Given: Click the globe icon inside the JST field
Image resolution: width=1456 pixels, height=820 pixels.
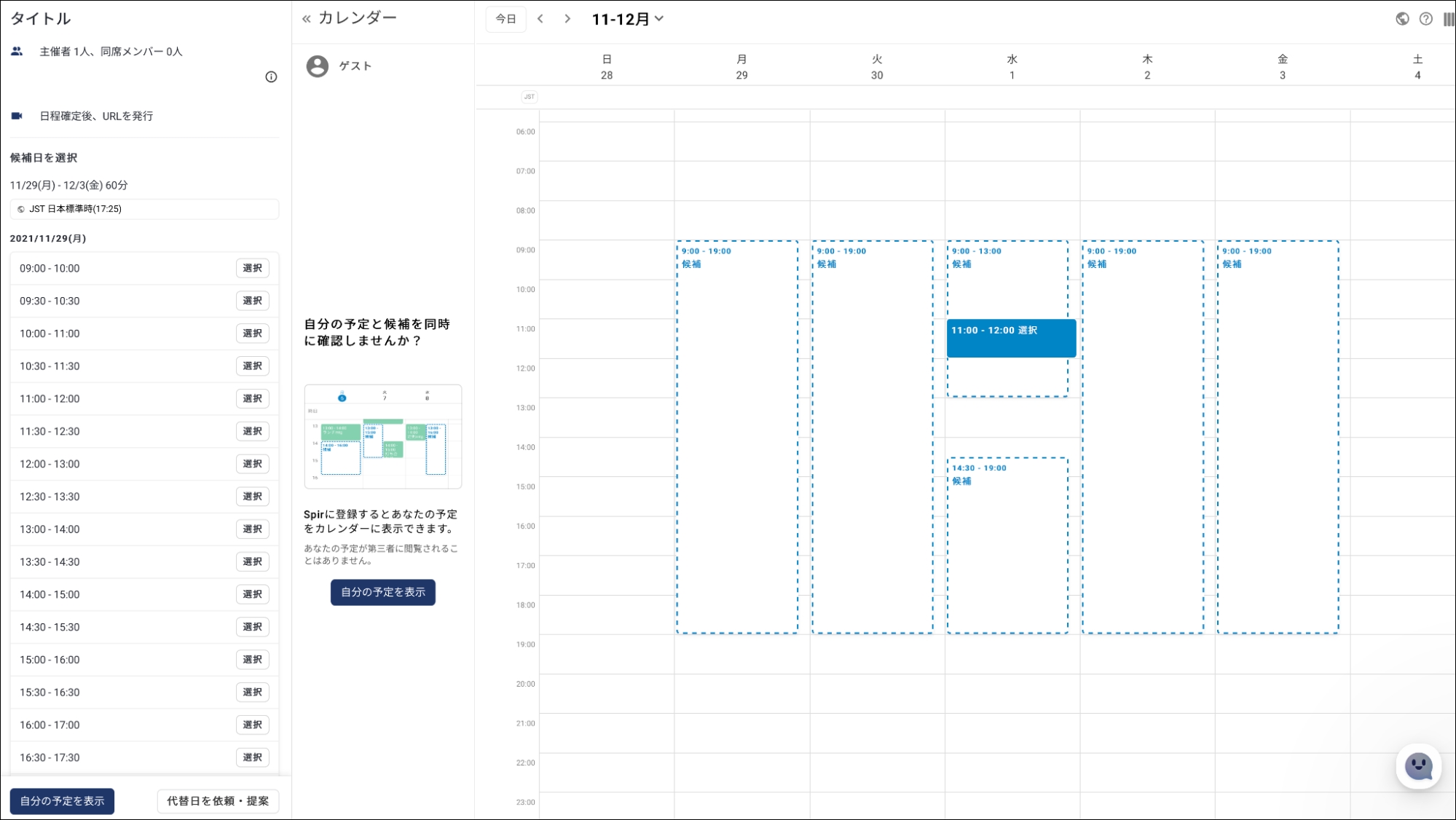Looking at the screenshot, I should (x=22, y=209).
